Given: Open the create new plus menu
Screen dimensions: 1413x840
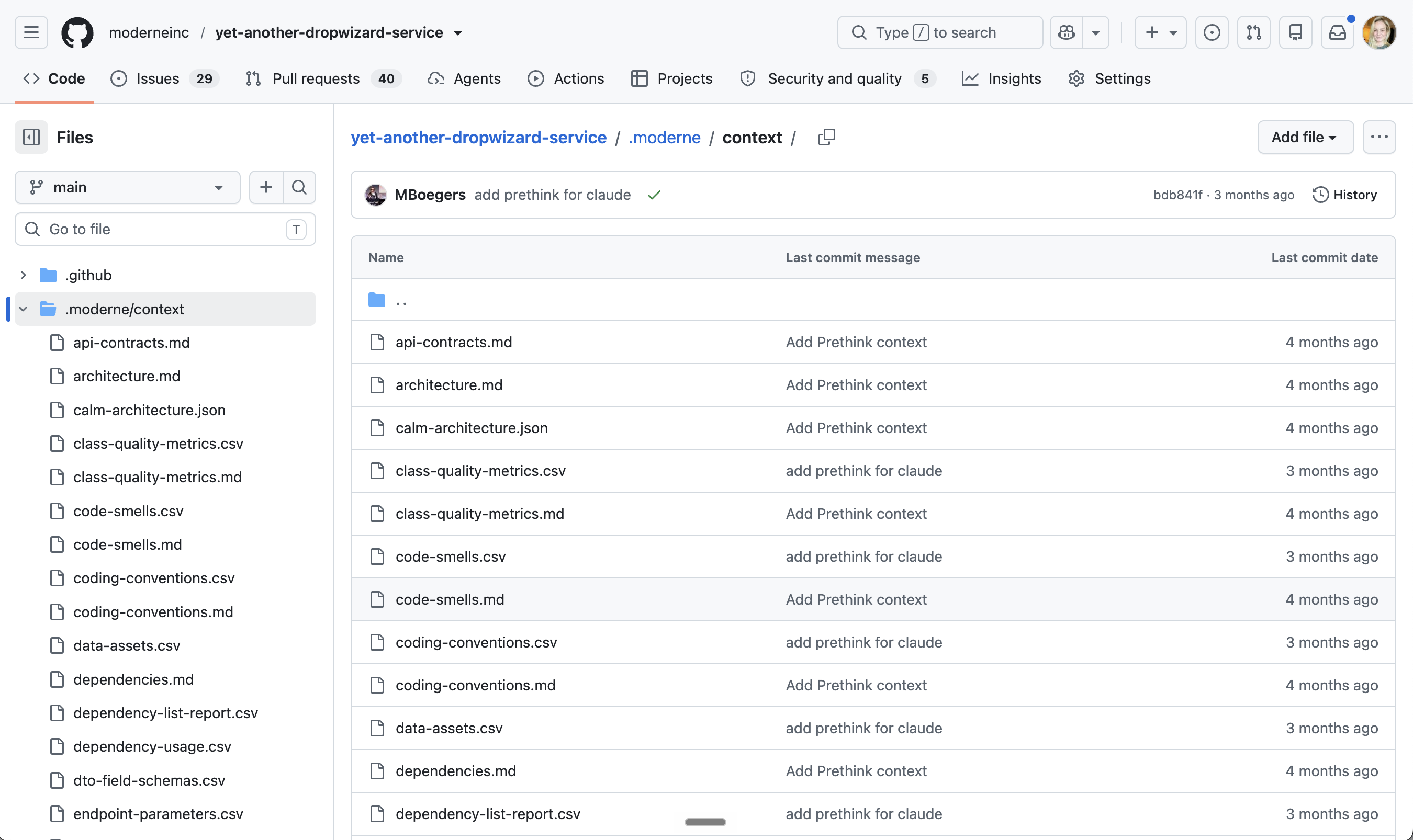Looking at the screenshot, I should tap(1160, 32).
